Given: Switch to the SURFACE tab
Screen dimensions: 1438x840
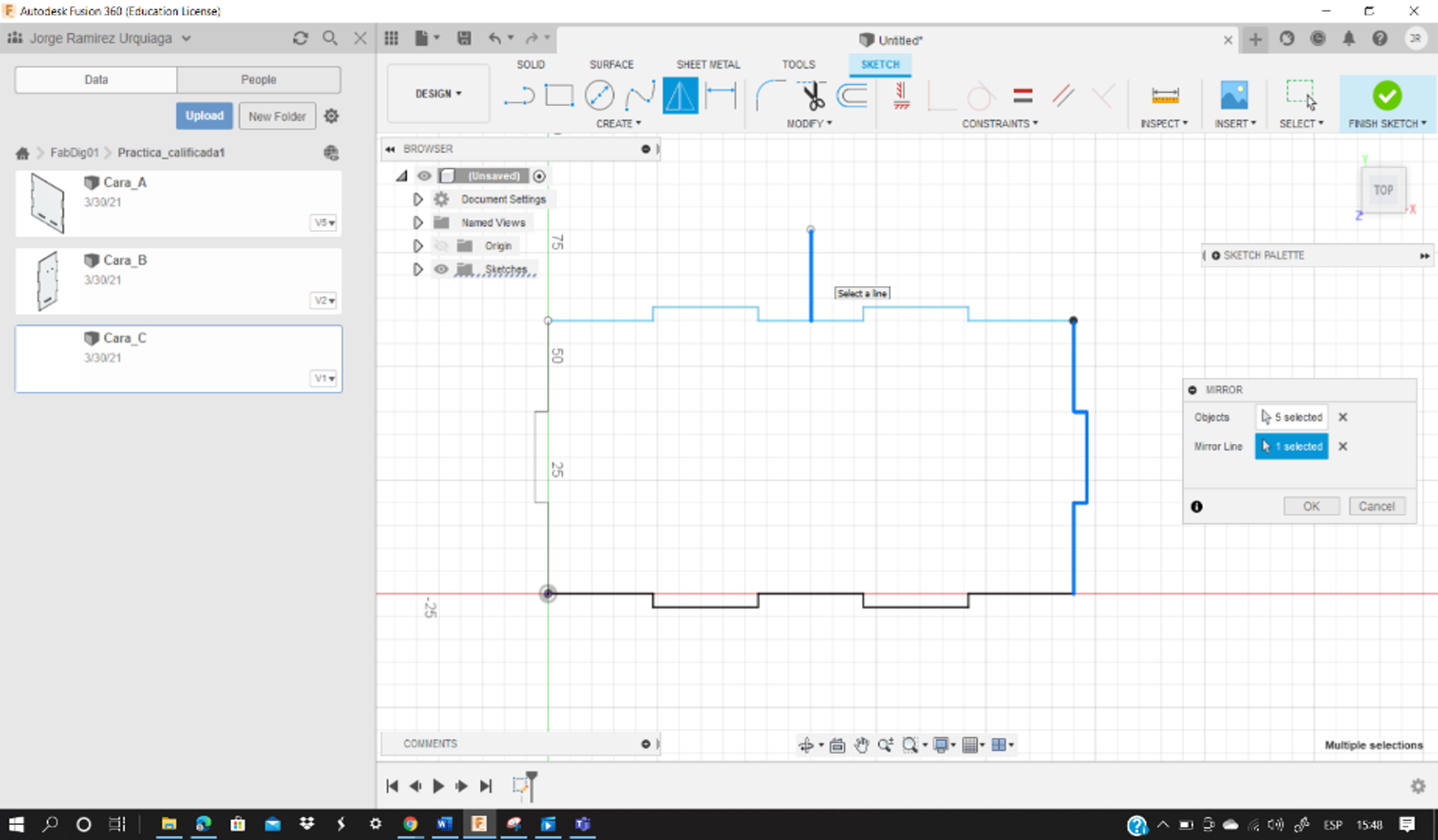Looking at the screenshot, I should (611, 64).
